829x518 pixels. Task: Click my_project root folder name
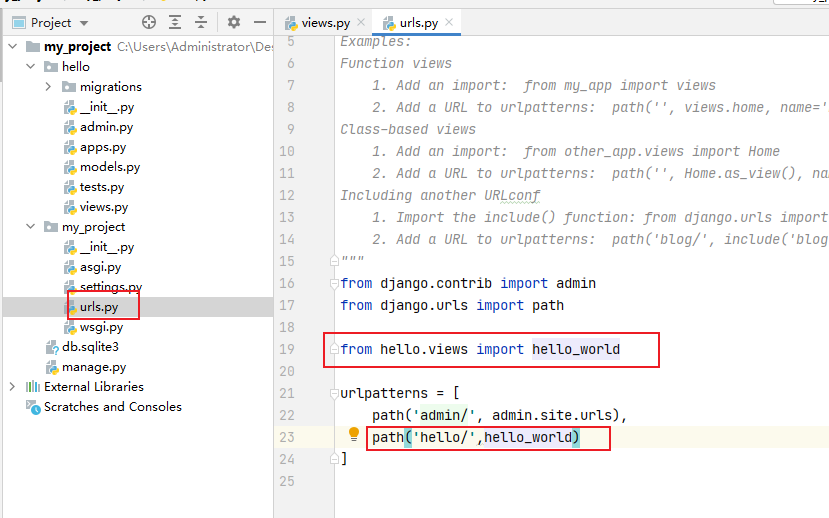point(78,47)
